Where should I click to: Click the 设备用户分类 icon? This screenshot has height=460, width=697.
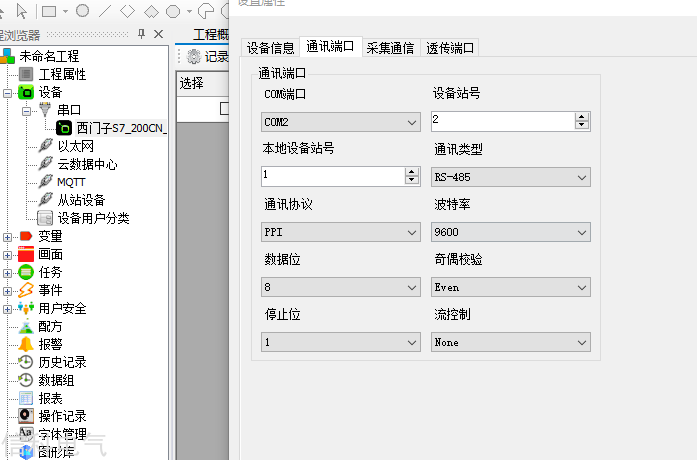pos(45,218)
